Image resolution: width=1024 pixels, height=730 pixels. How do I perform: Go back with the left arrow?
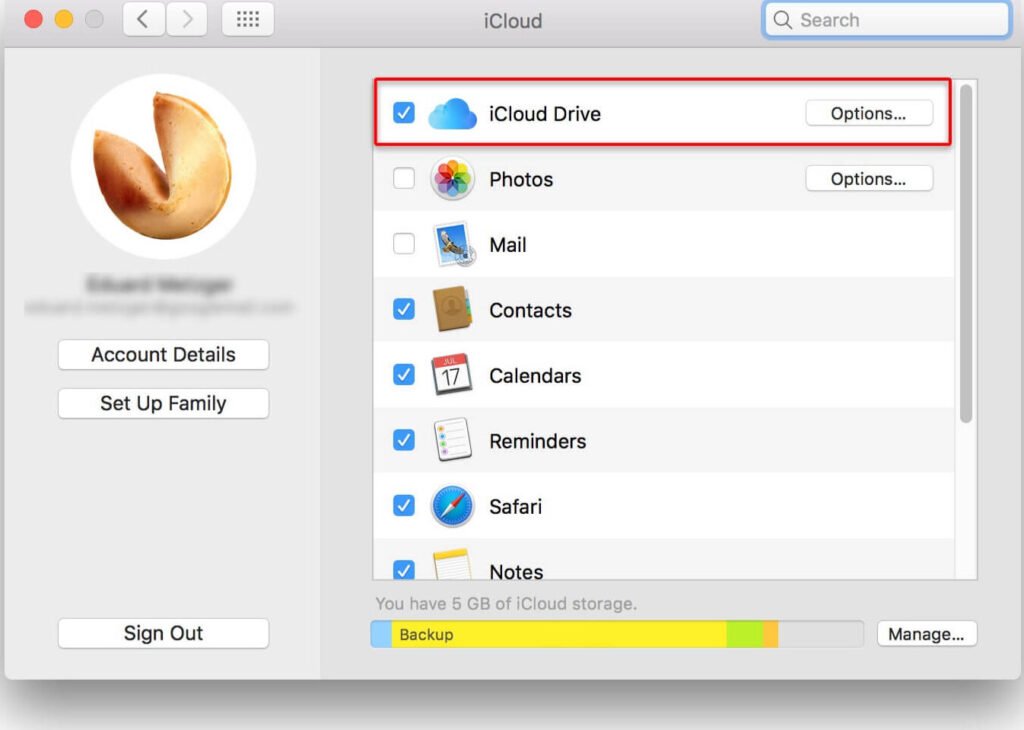click(144, 19)
